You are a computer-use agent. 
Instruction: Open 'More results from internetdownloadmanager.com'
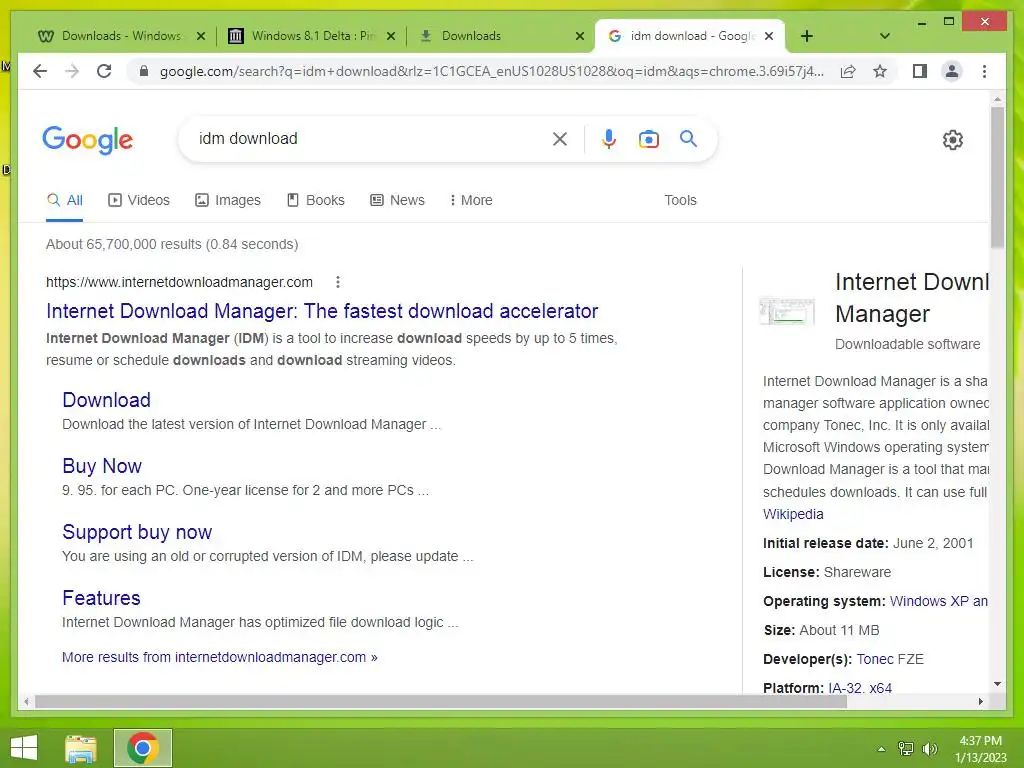click(x=219, y=658)
